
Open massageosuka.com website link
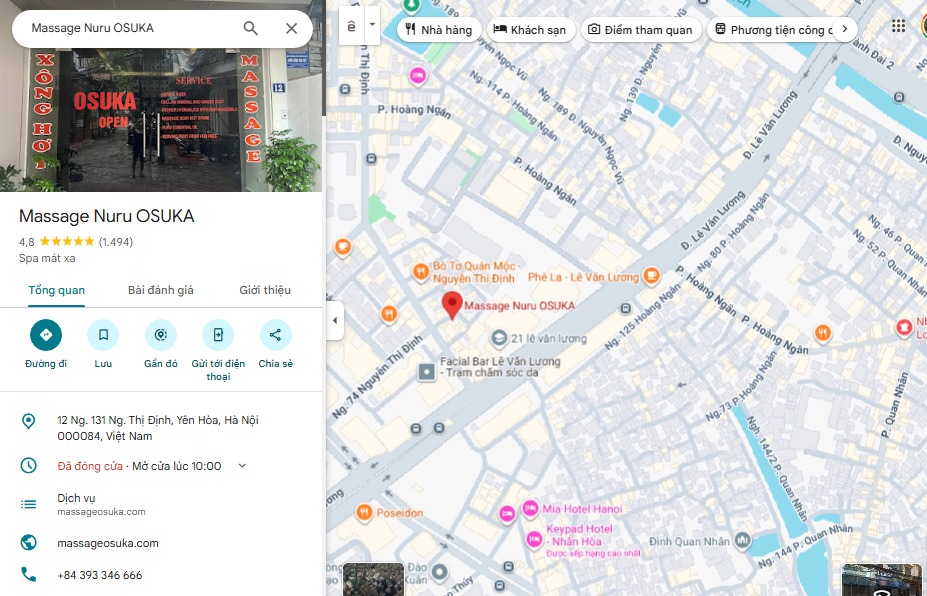[x=108, y=543]
